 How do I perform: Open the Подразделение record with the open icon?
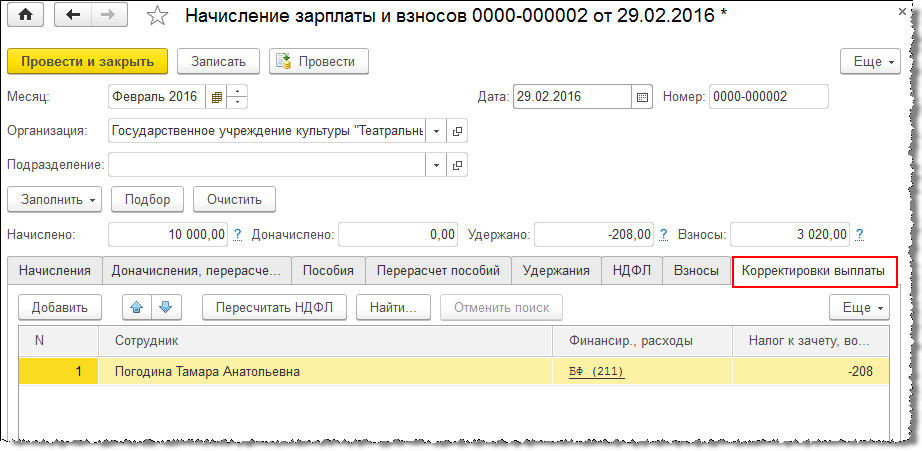[x=458, y=164]
